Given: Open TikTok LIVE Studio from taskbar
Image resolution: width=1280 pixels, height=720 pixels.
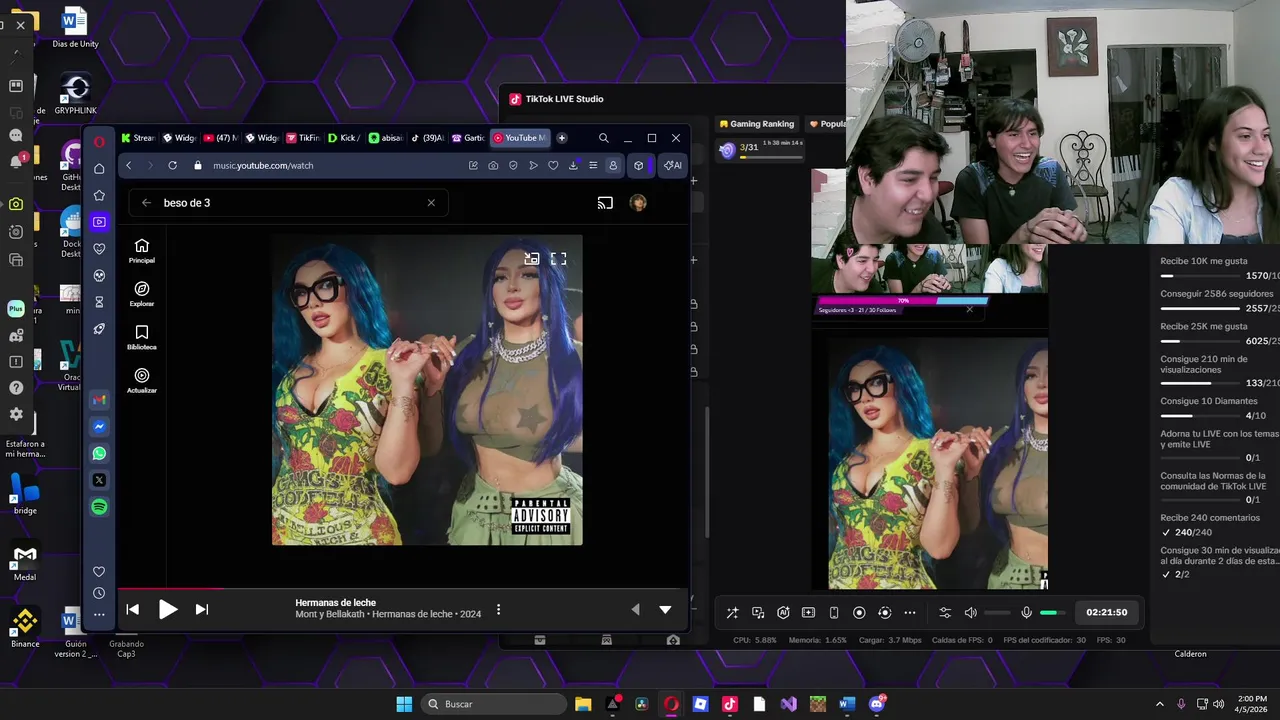Looking at the screenshot, I should [x=730, y=704].
